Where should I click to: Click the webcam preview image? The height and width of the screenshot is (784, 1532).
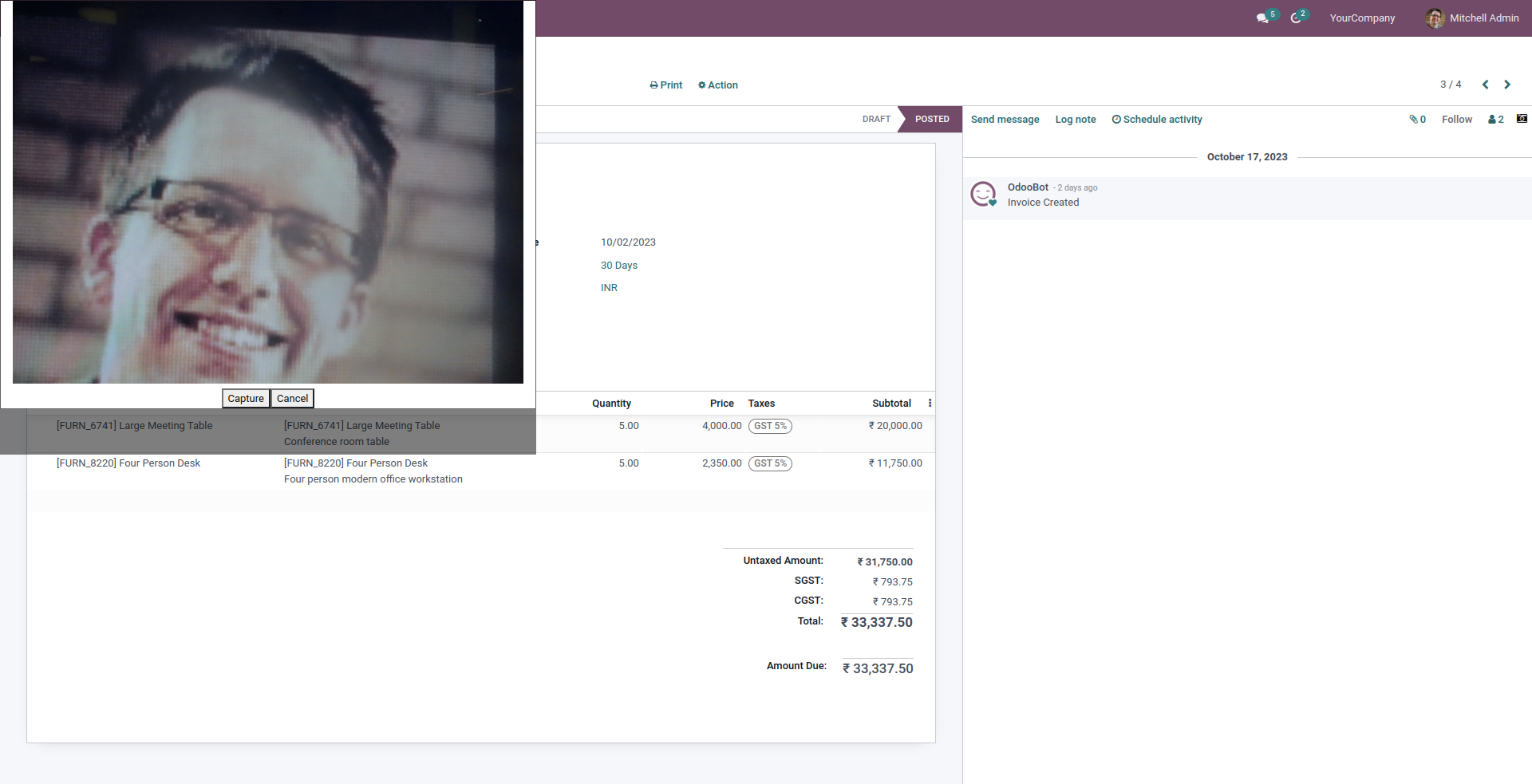pos(268,192)
